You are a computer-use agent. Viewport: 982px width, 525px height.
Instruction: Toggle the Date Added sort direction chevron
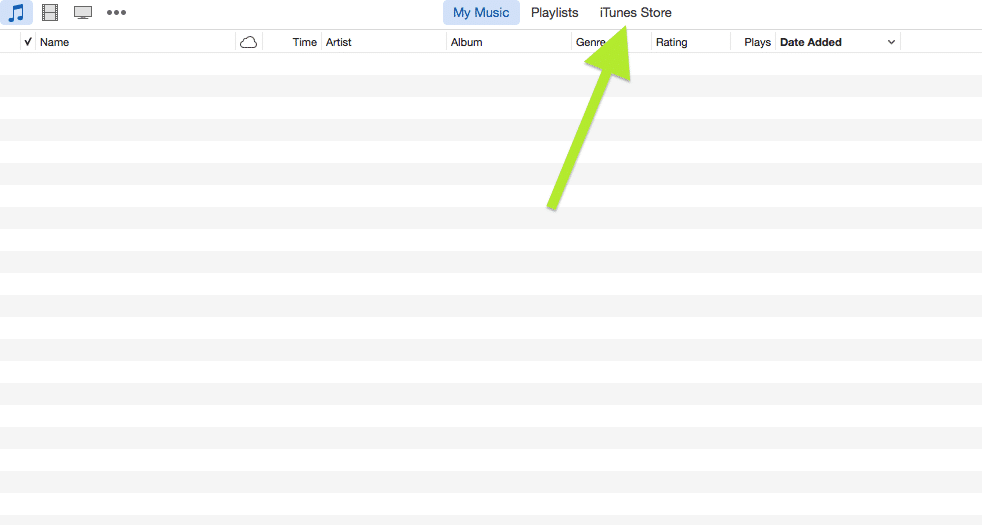pos(891,42)
